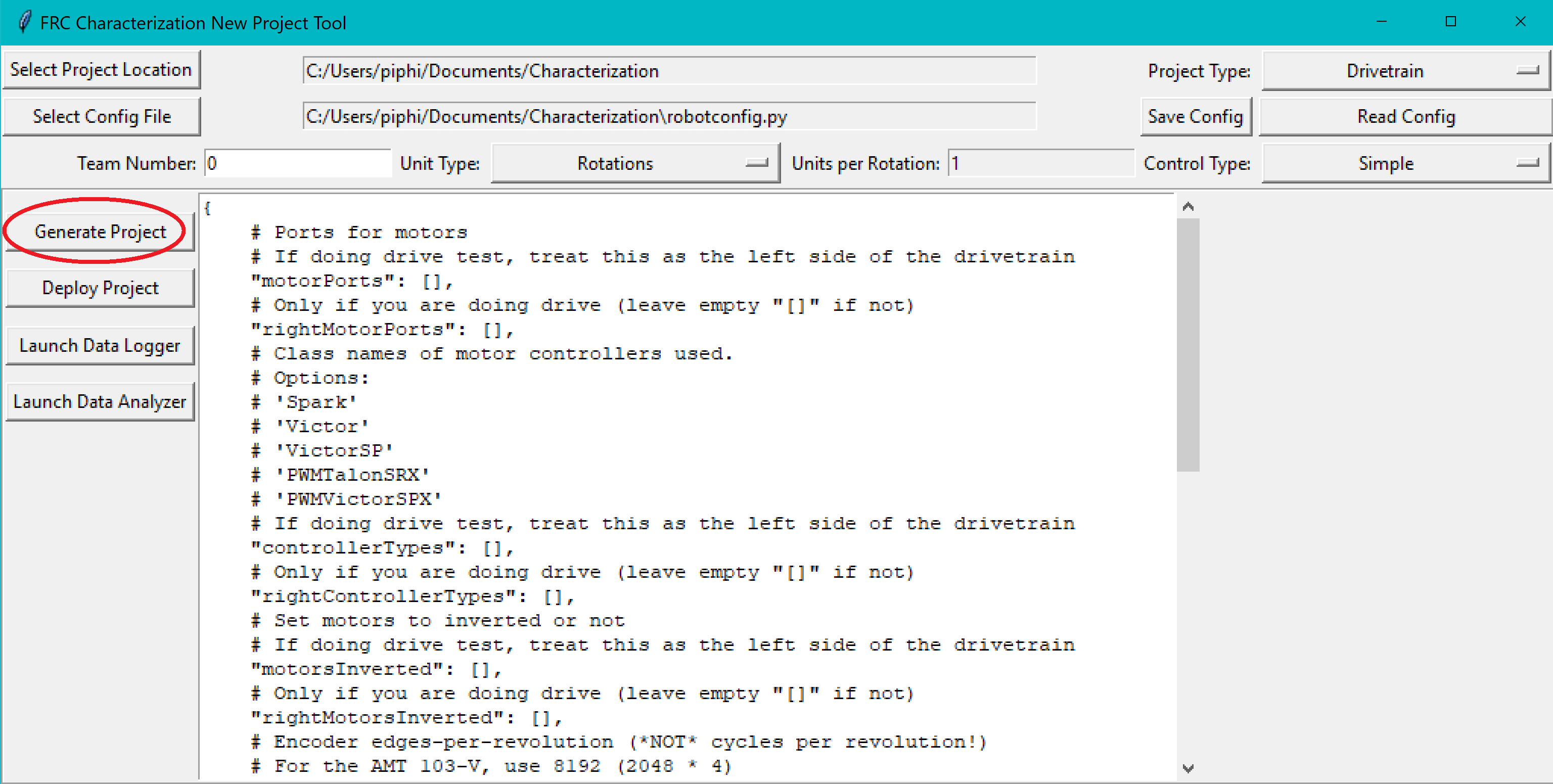Click the # 'Spark' option comment
Screen dimensions: 1553x784
coord(304,402)
